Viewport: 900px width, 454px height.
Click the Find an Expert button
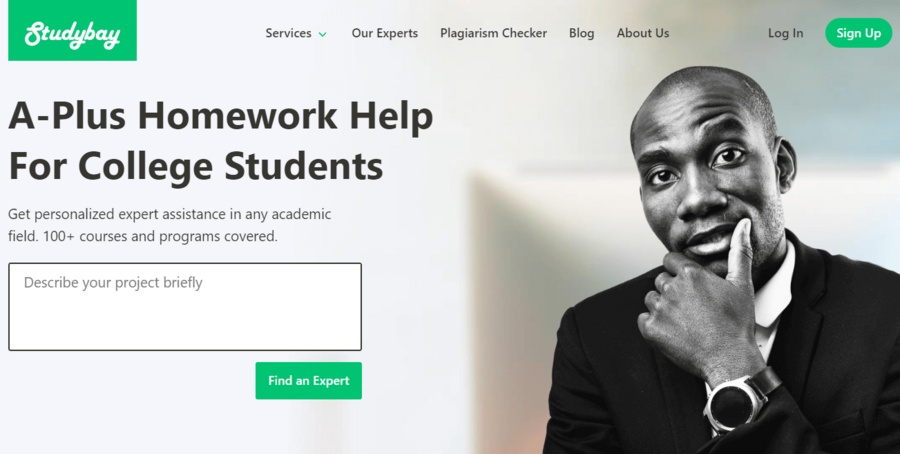pyautogui.click(x=309, y=381)
